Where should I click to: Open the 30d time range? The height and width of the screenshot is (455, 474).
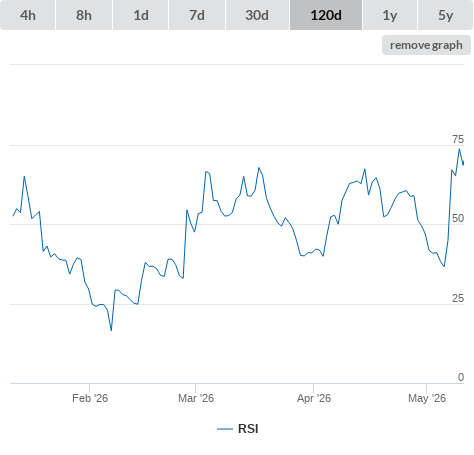tap(257, 15)
